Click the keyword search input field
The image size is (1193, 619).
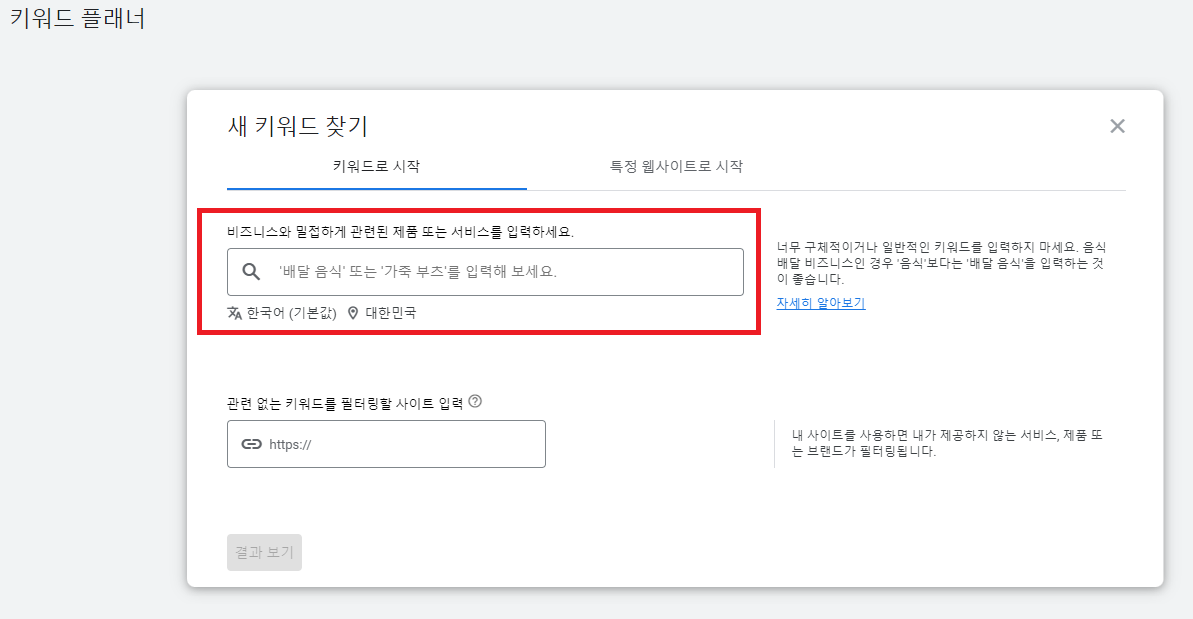tap(485, 271)
